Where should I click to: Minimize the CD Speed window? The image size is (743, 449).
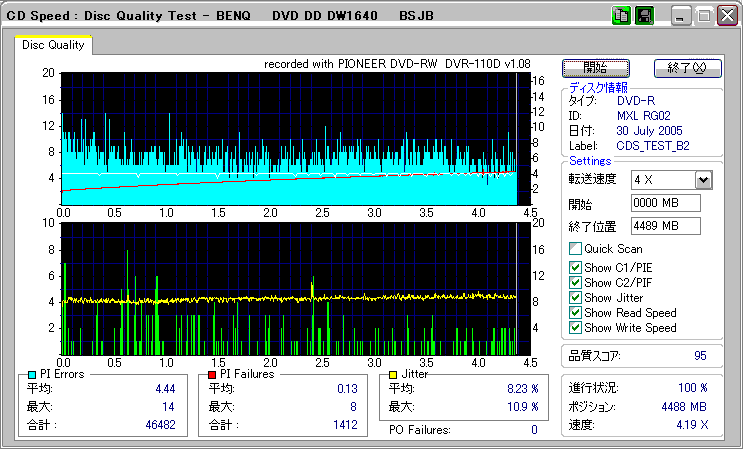pos(682,16)
